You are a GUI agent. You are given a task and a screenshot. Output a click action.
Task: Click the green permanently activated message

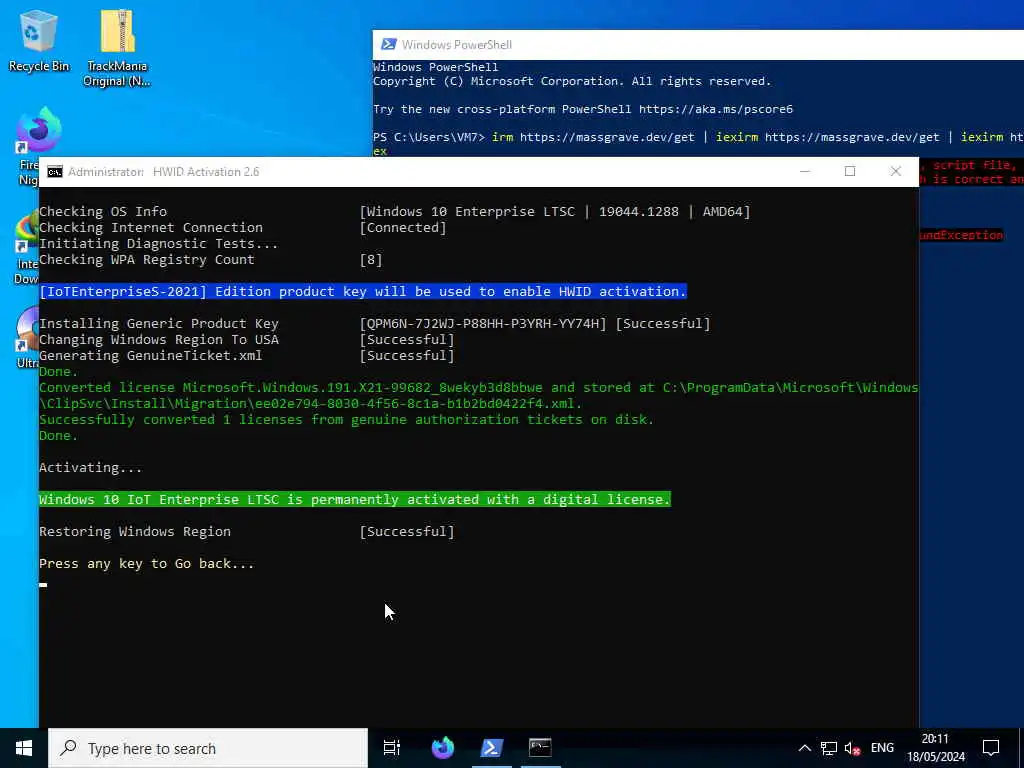[355, 499]
